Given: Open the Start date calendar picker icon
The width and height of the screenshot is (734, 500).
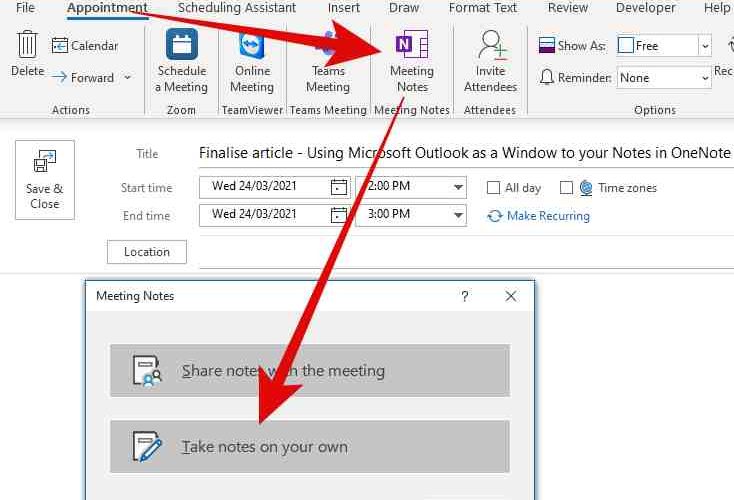Looking at the screenshot, I should click(x=338, y=187).
